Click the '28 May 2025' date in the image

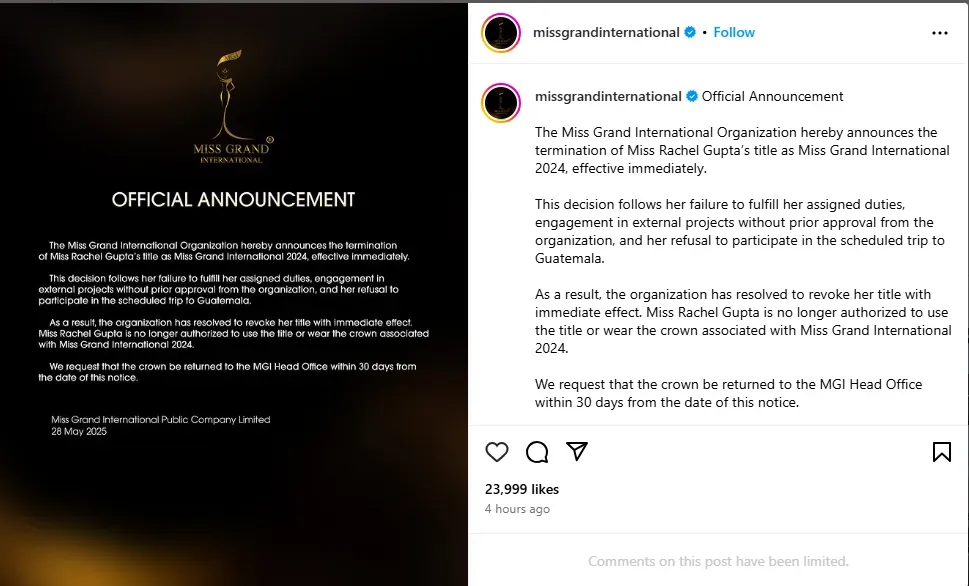pos(79,431)
